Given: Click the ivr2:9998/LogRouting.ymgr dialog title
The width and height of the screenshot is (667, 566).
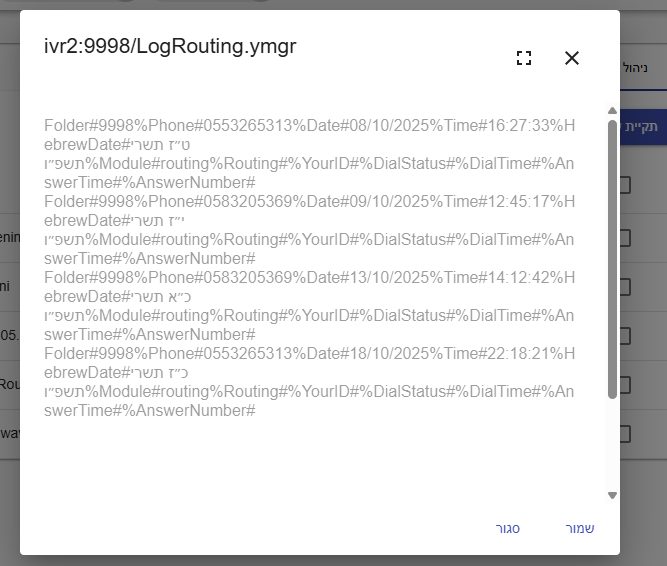Looking at the screenshot, I should pyautogui.click(x=170, y=47).
